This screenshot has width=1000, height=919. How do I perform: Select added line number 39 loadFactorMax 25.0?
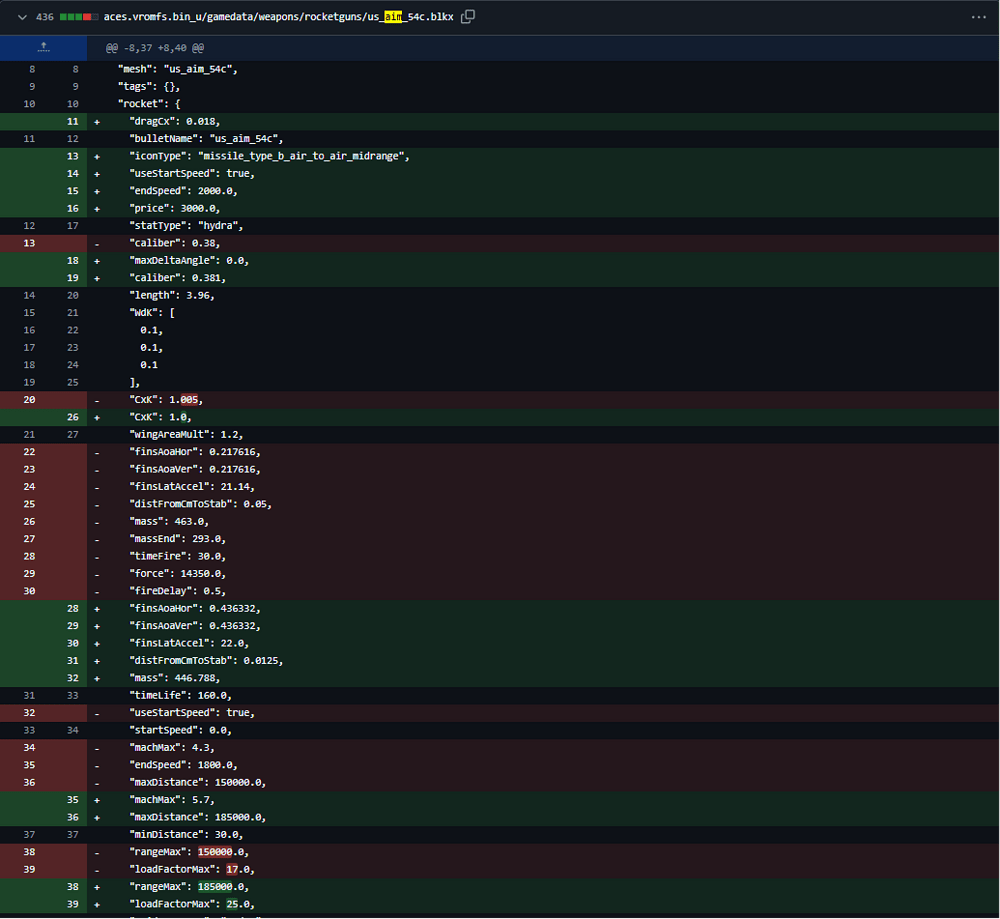coord(73,904)
